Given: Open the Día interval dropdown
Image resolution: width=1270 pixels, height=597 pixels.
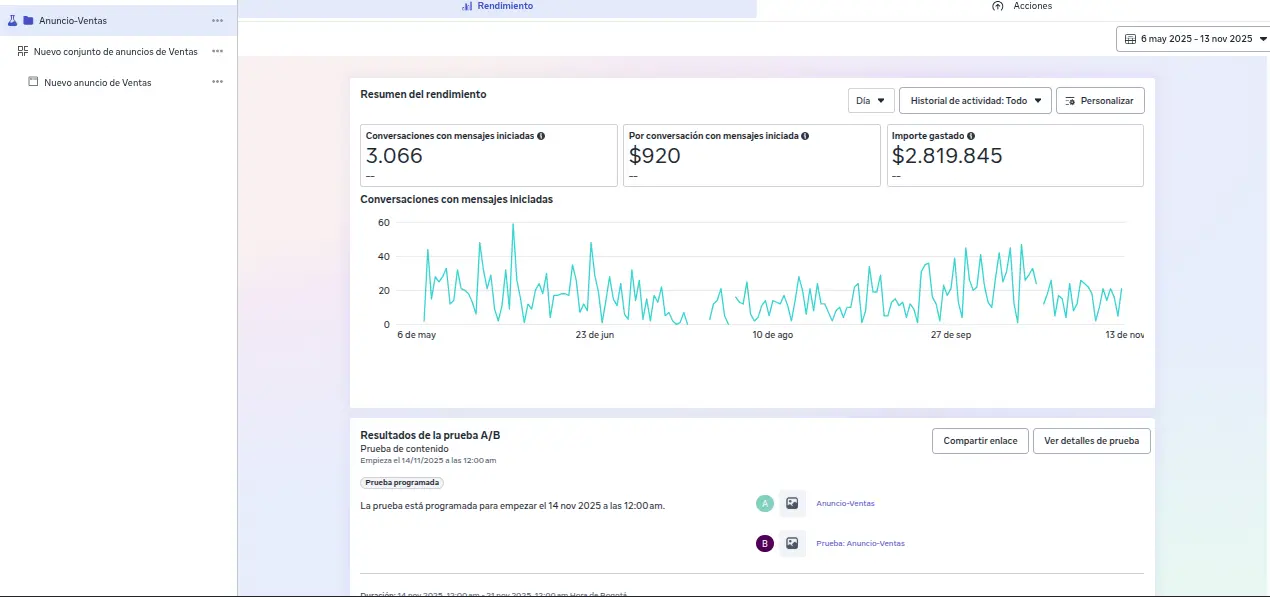Looking at the screenshot, I should [870, 100].
